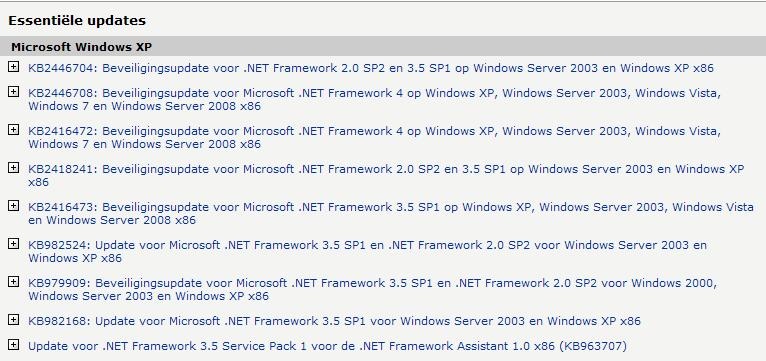The height and width of the screenshot is (361, 766).
Task: Expand the KB982168 update entry
Action: point(14,319)
